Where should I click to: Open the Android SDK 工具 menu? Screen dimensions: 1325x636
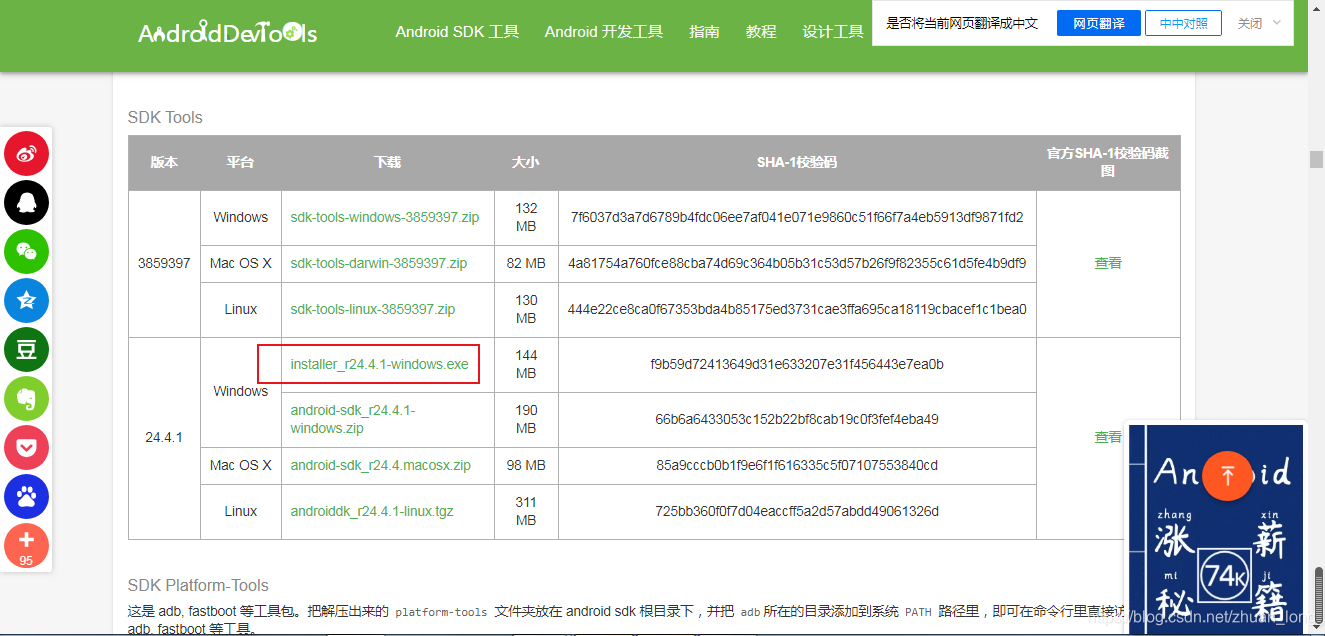[x=457, y=32]
